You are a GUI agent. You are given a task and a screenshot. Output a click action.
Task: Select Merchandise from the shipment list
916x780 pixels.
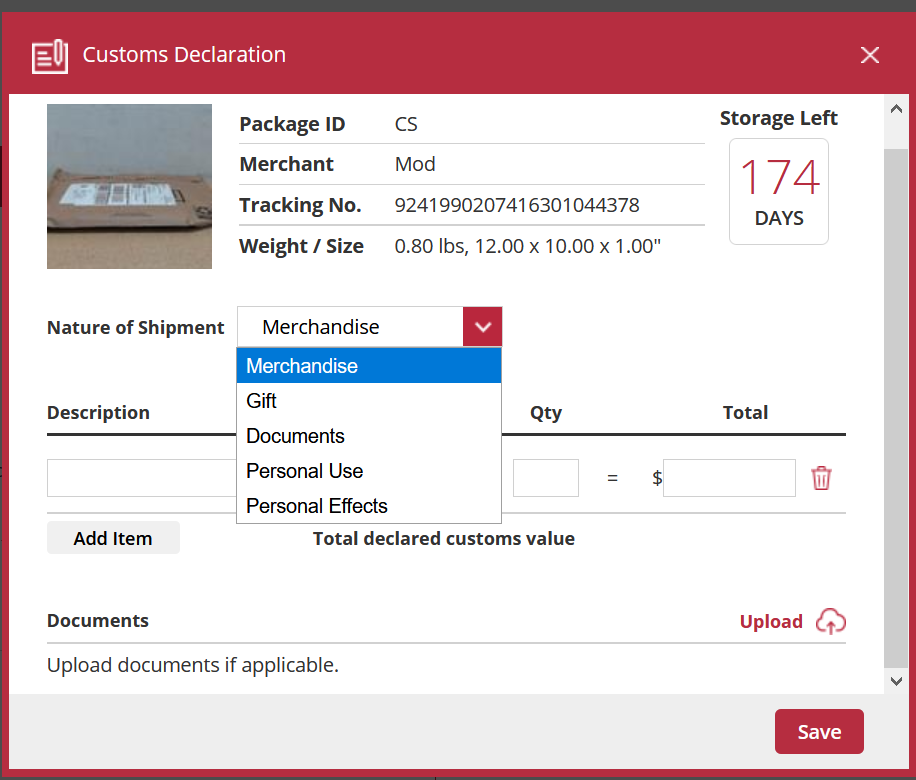click(302, 365)
